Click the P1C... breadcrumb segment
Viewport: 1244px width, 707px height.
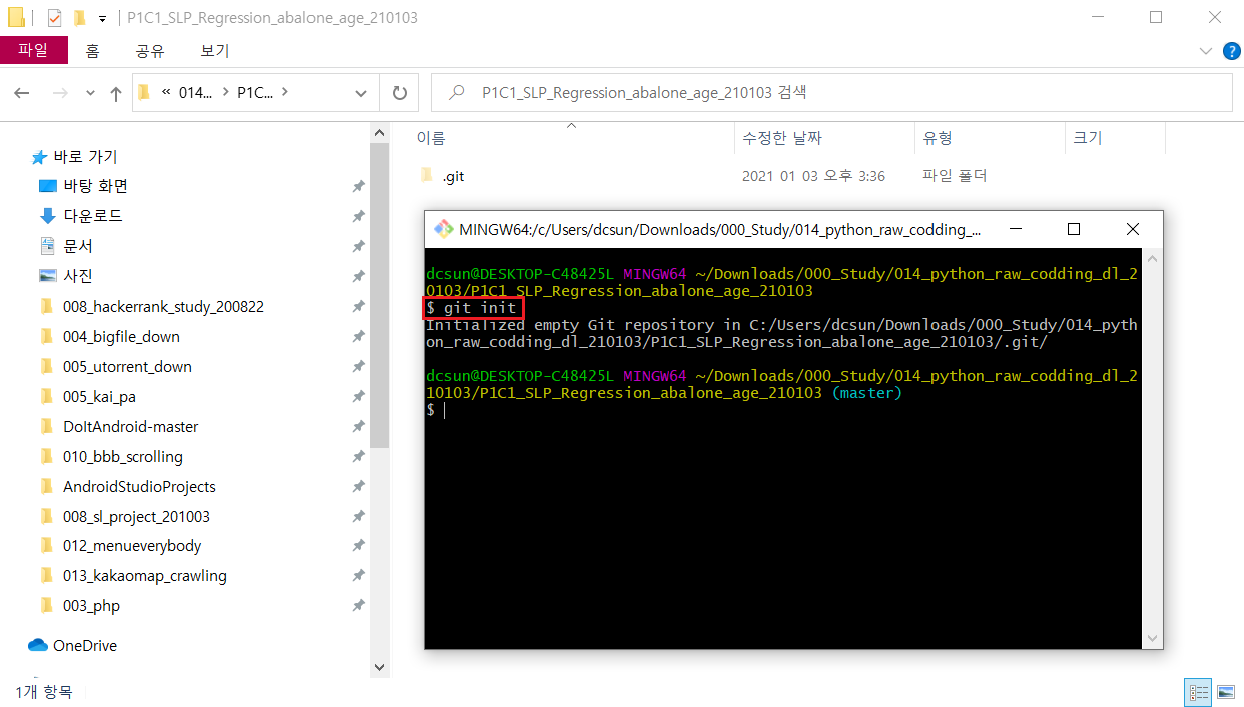[255, 92]
